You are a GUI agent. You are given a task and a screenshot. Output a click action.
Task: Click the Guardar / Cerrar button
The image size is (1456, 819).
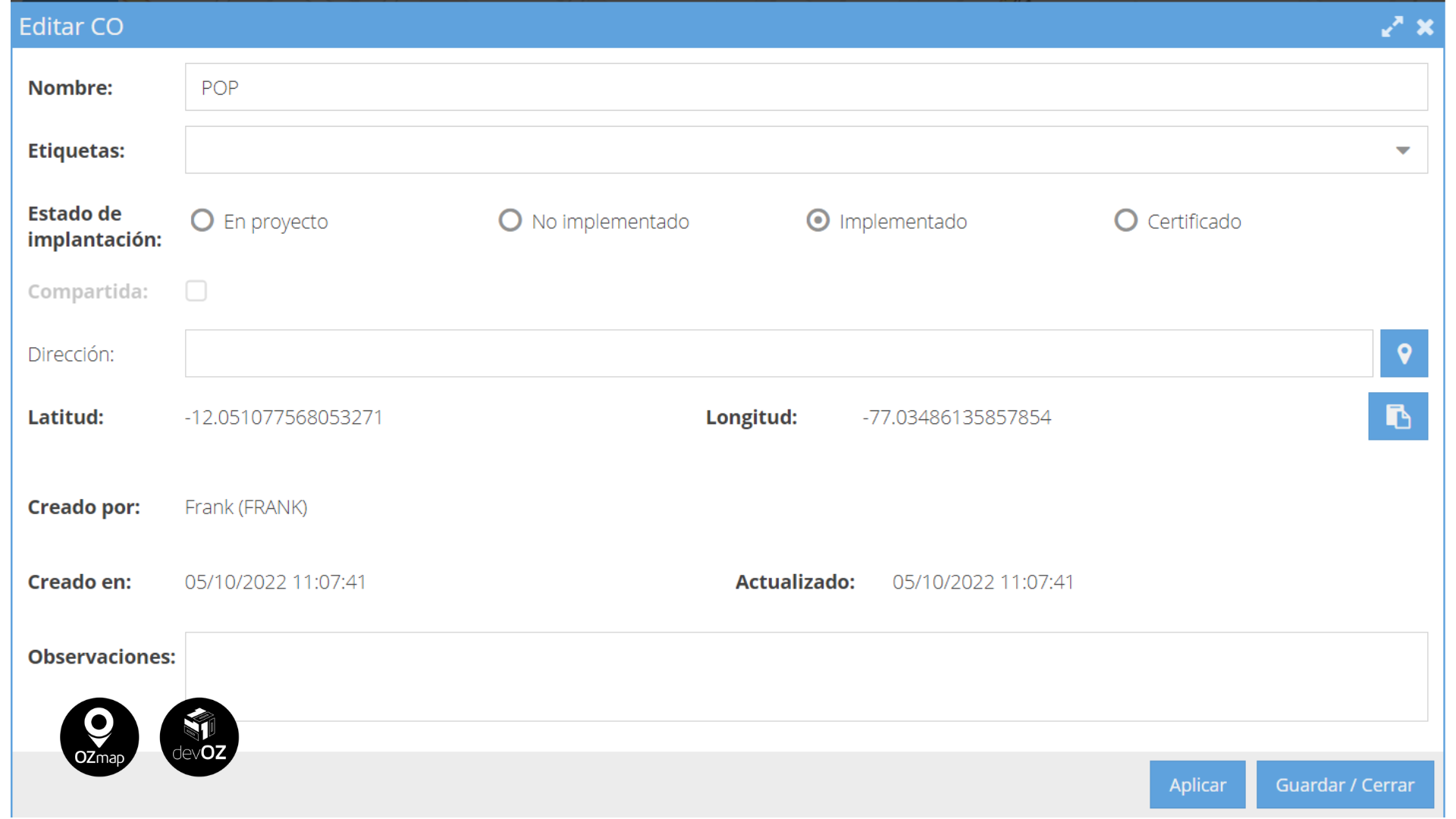point(1345,785)
